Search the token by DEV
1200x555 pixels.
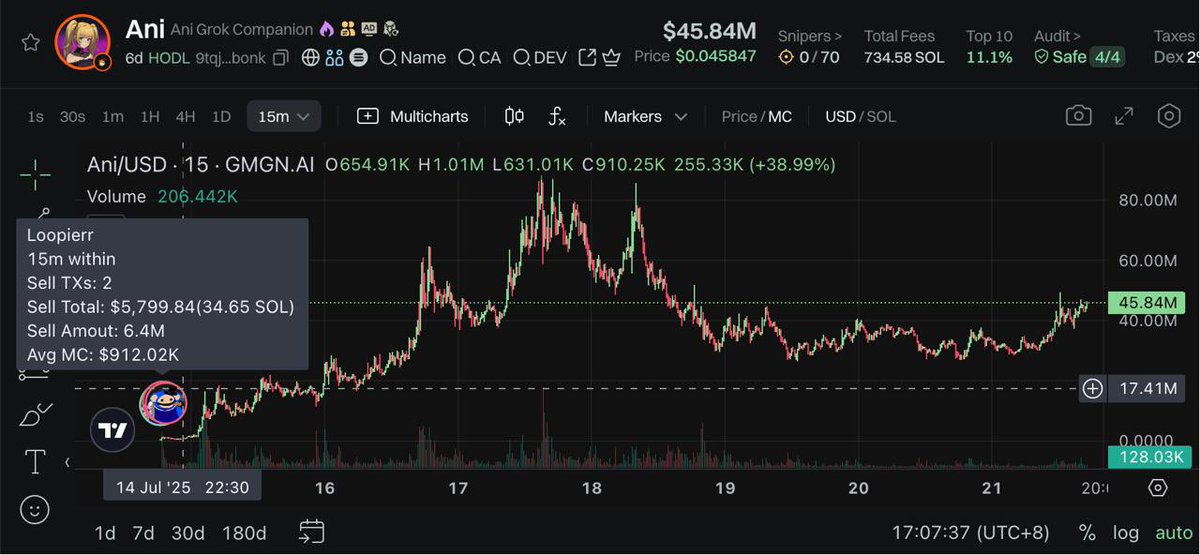[x=540, y=58]
